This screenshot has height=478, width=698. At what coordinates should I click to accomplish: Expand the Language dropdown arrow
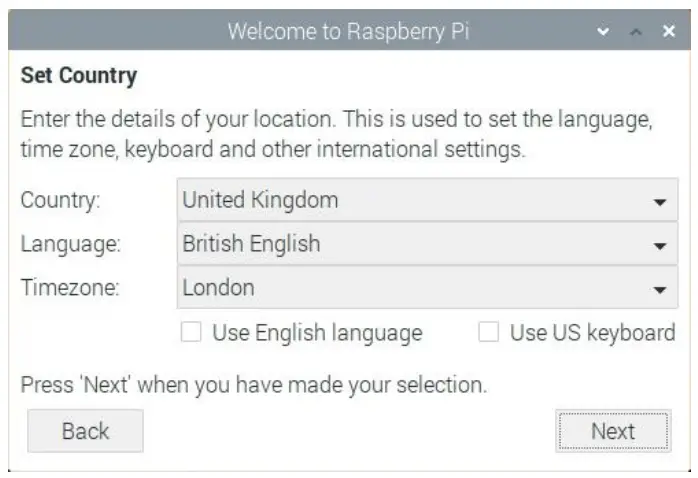(x=659, y=245)
